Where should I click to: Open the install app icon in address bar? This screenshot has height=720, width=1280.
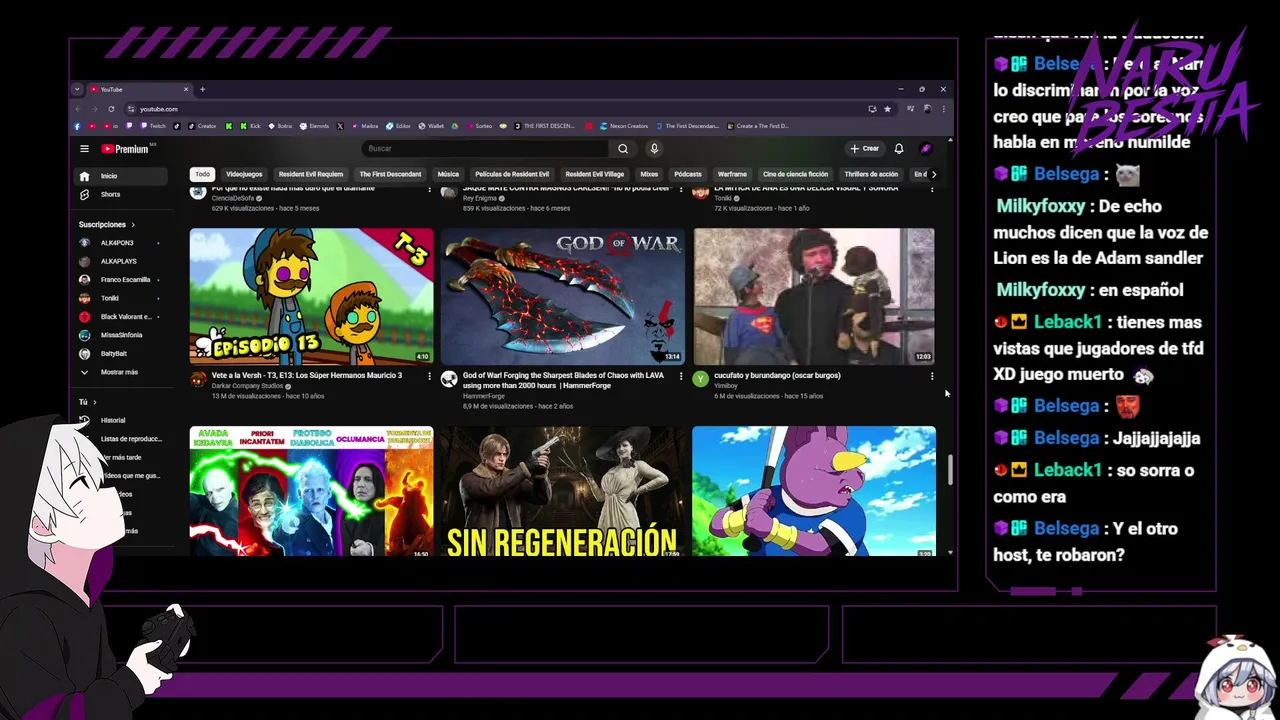click(872, 109)
